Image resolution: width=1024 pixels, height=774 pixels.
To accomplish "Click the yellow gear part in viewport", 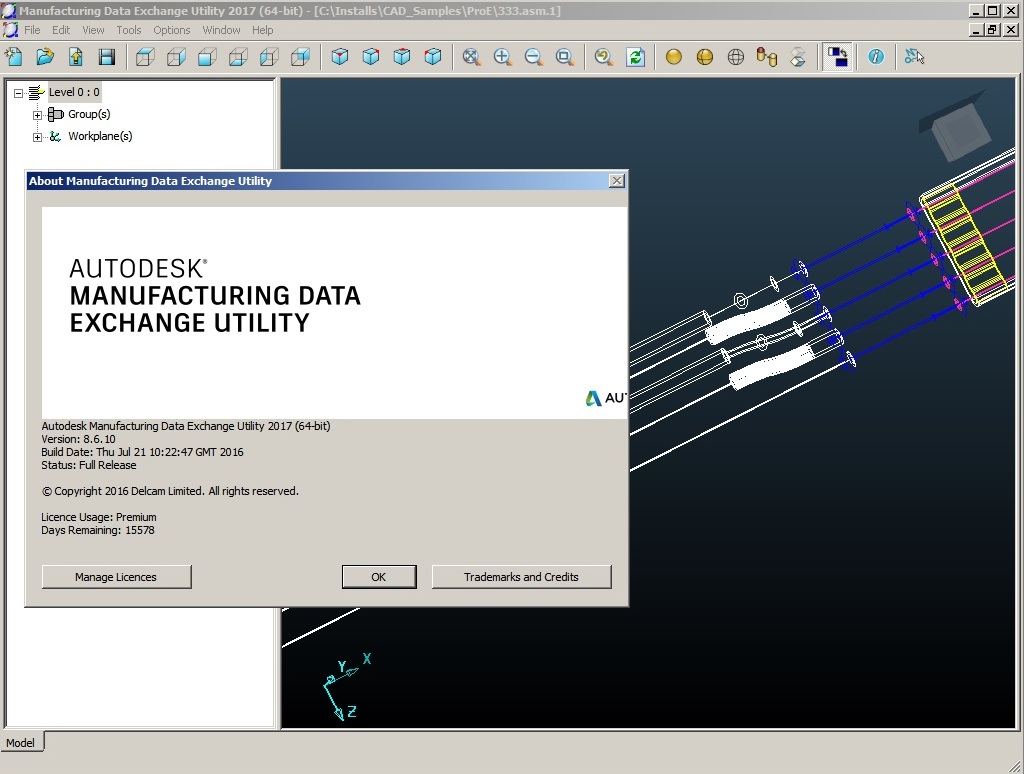I will click(x=965, y=242).
